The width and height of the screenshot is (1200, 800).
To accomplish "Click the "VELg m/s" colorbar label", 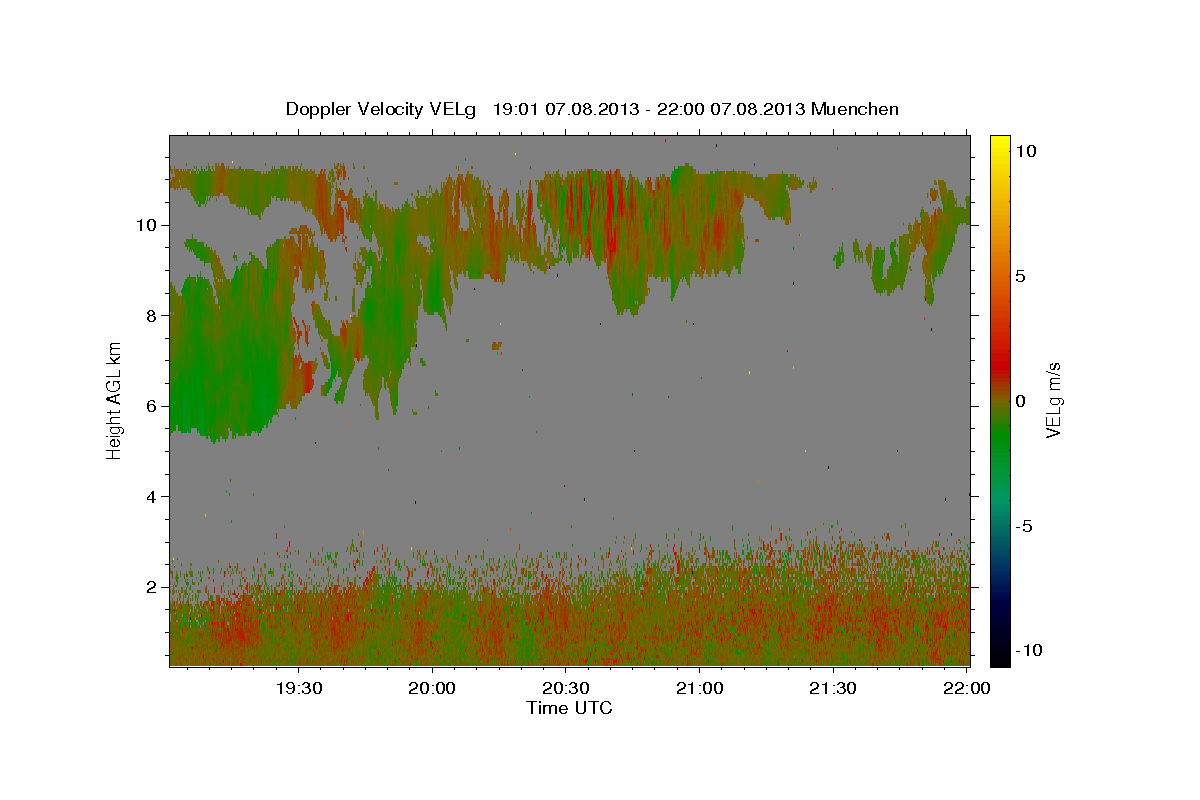I will 1053,400.
